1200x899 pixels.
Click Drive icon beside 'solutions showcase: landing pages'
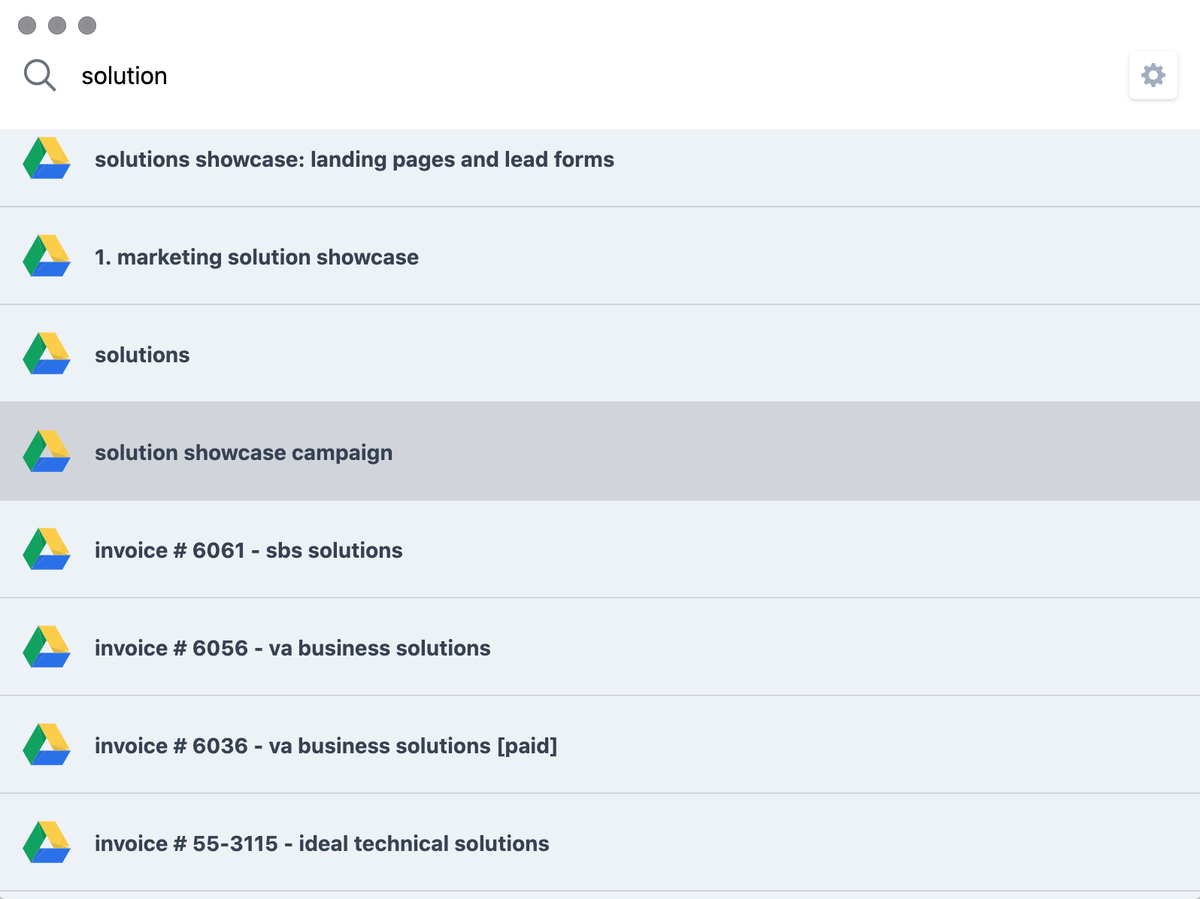tap(47, 159)
